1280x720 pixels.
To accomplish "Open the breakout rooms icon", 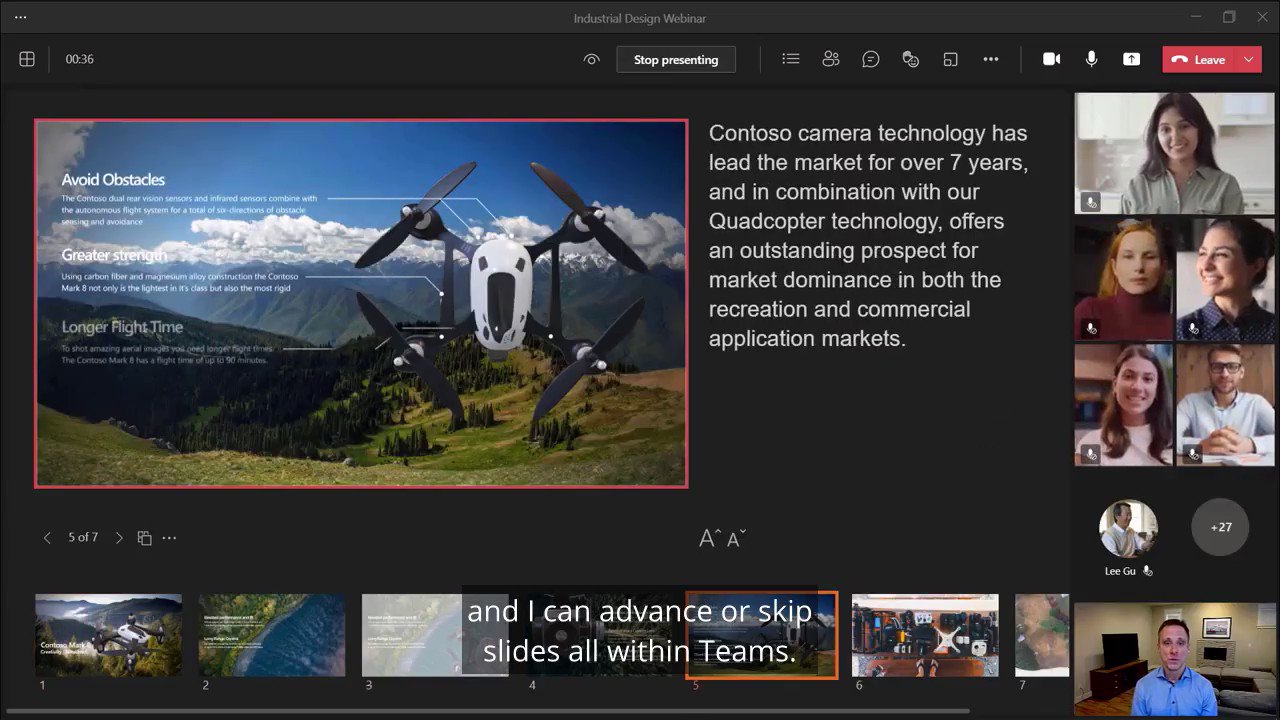I will pos(951,59).
